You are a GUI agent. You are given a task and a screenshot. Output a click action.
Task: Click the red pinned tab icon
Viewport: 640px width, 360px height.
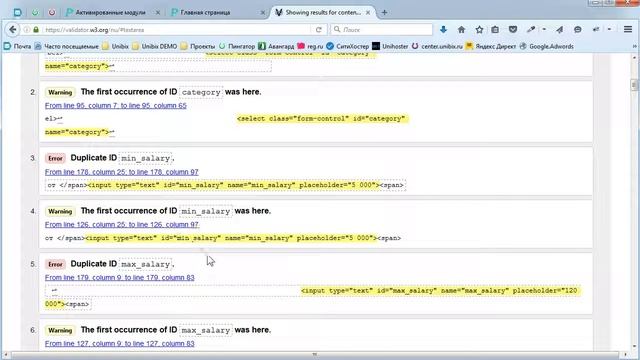coord(52,13)
